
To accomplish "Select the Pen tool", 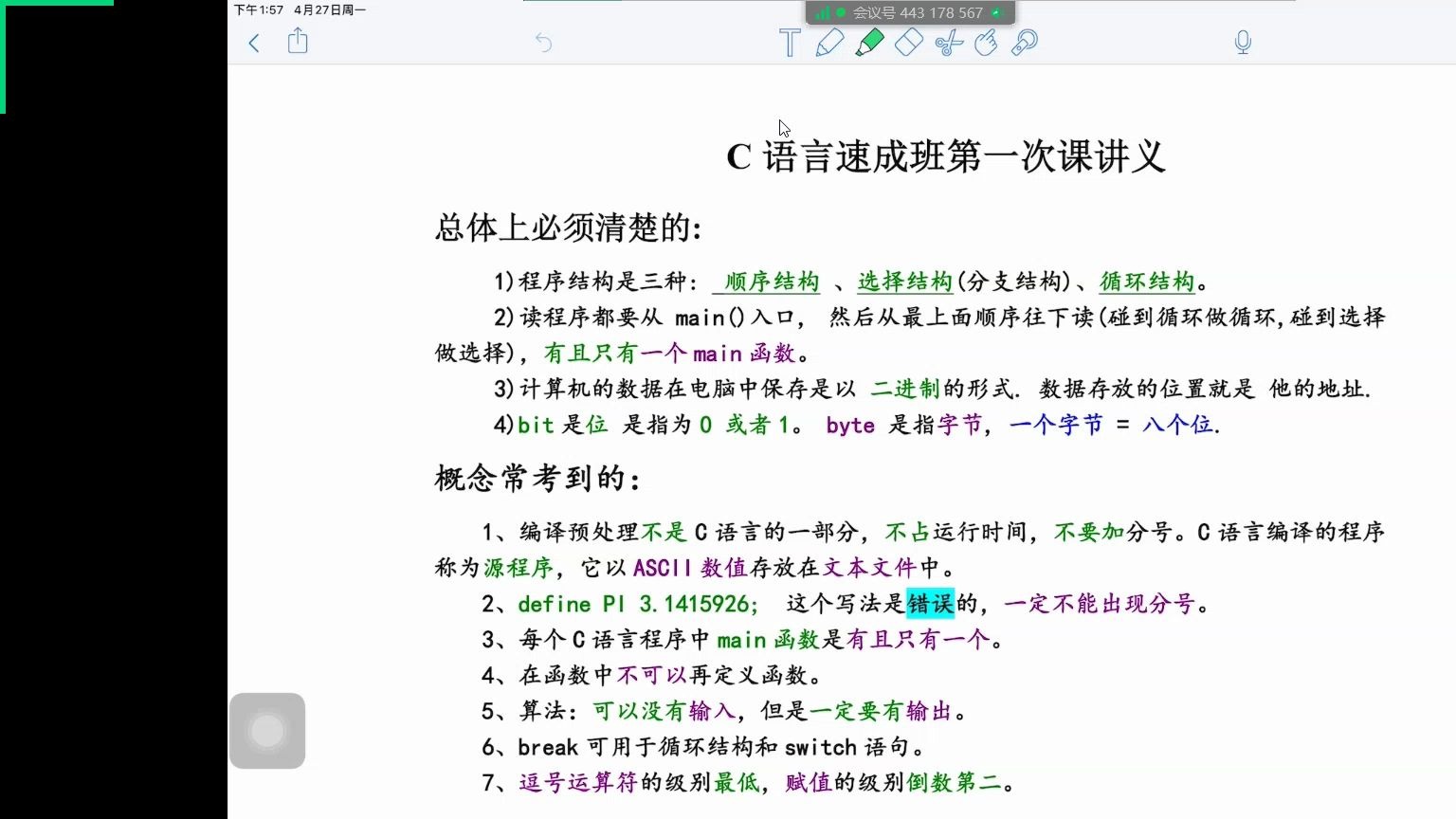I will pyautogui.click(x=829, y=43).
